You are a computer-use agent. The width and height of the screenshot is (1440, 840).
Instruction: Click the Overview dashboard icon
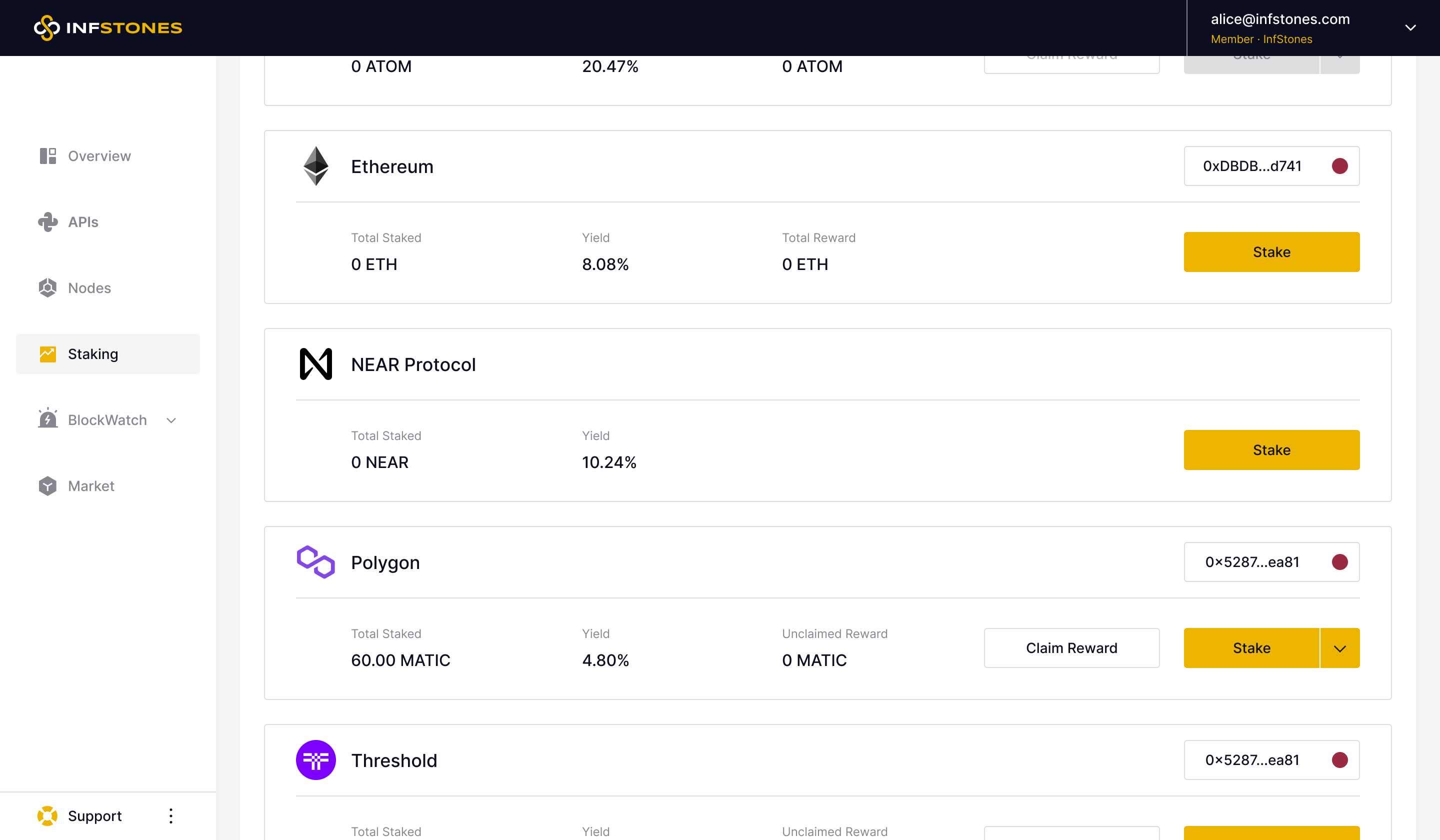click(x=48, y=156)
